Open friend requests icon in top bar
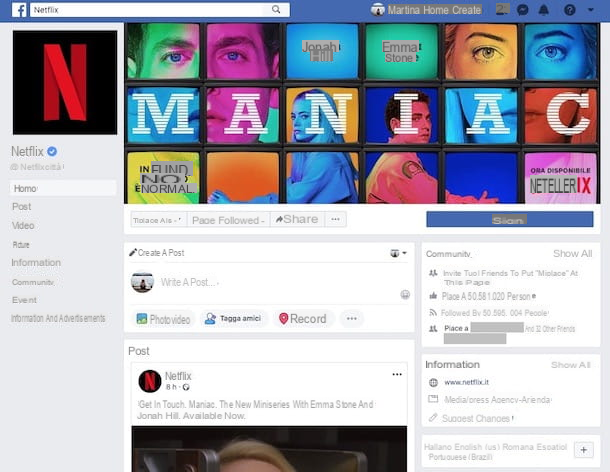This screenshot has height=472, width=610. click(502, 9)
